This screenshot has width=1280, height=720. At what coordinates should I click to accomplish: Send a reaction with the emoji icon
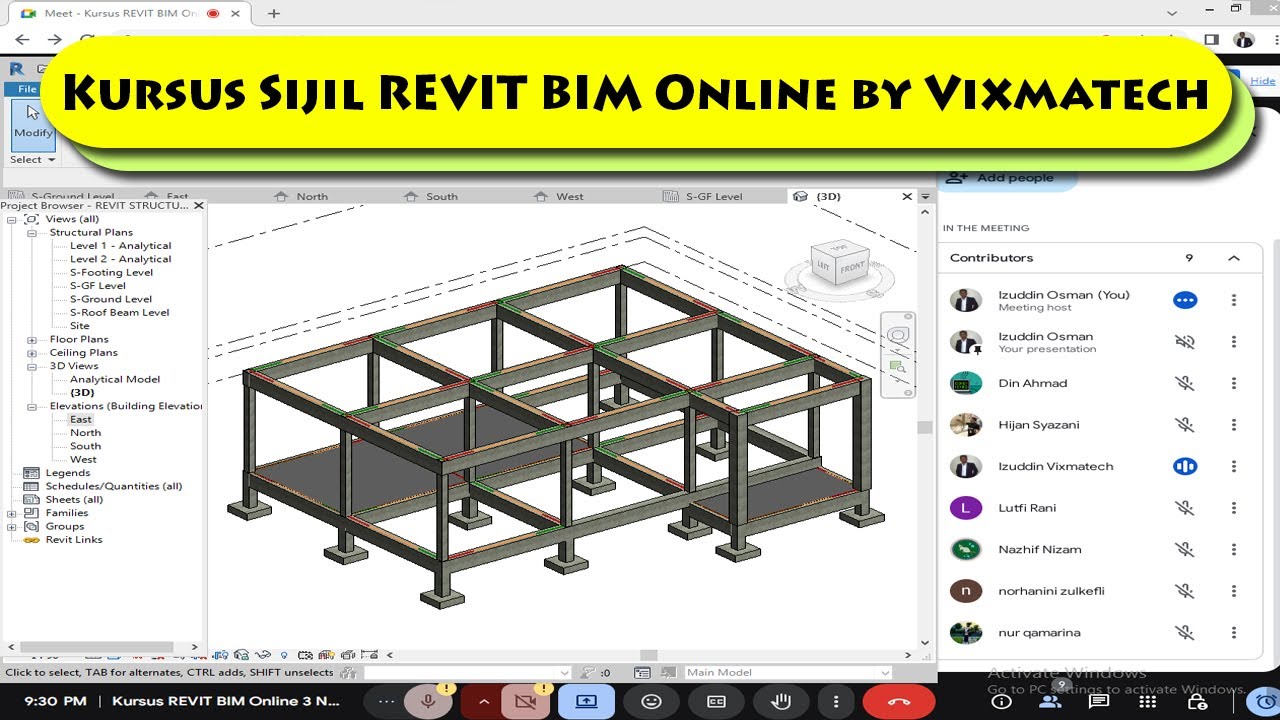(x=651, y=701)
